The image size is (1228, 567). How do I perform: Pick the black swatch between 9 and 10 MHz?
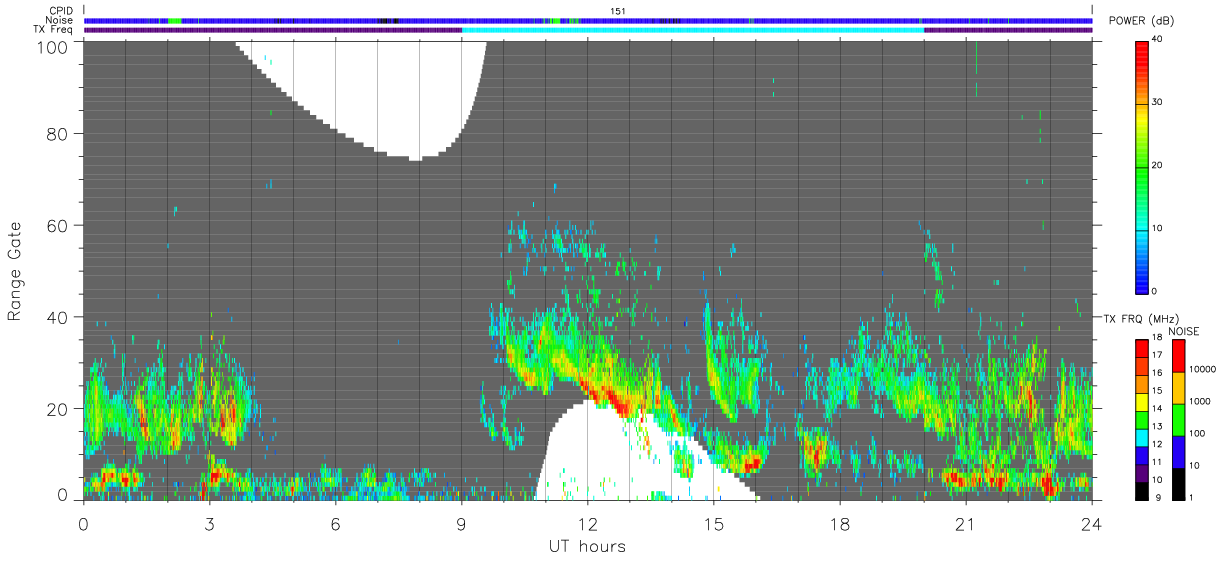click(x=1142, y=489)
